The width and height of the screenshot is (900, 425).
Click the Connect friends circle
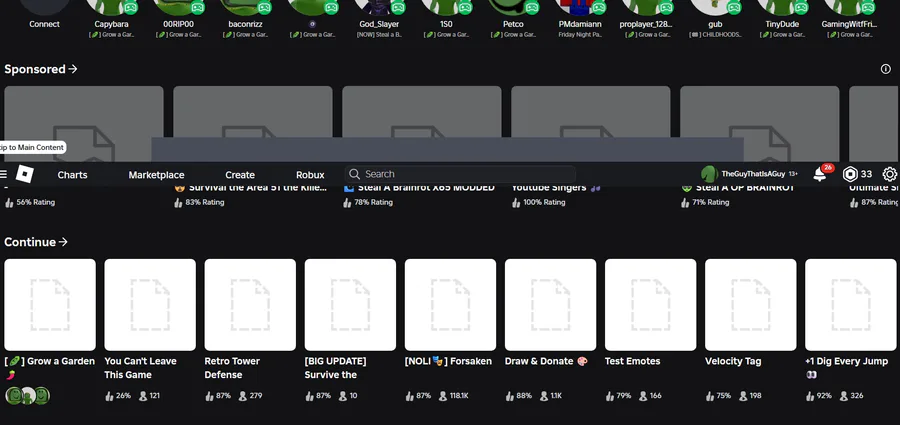[45, 7]
